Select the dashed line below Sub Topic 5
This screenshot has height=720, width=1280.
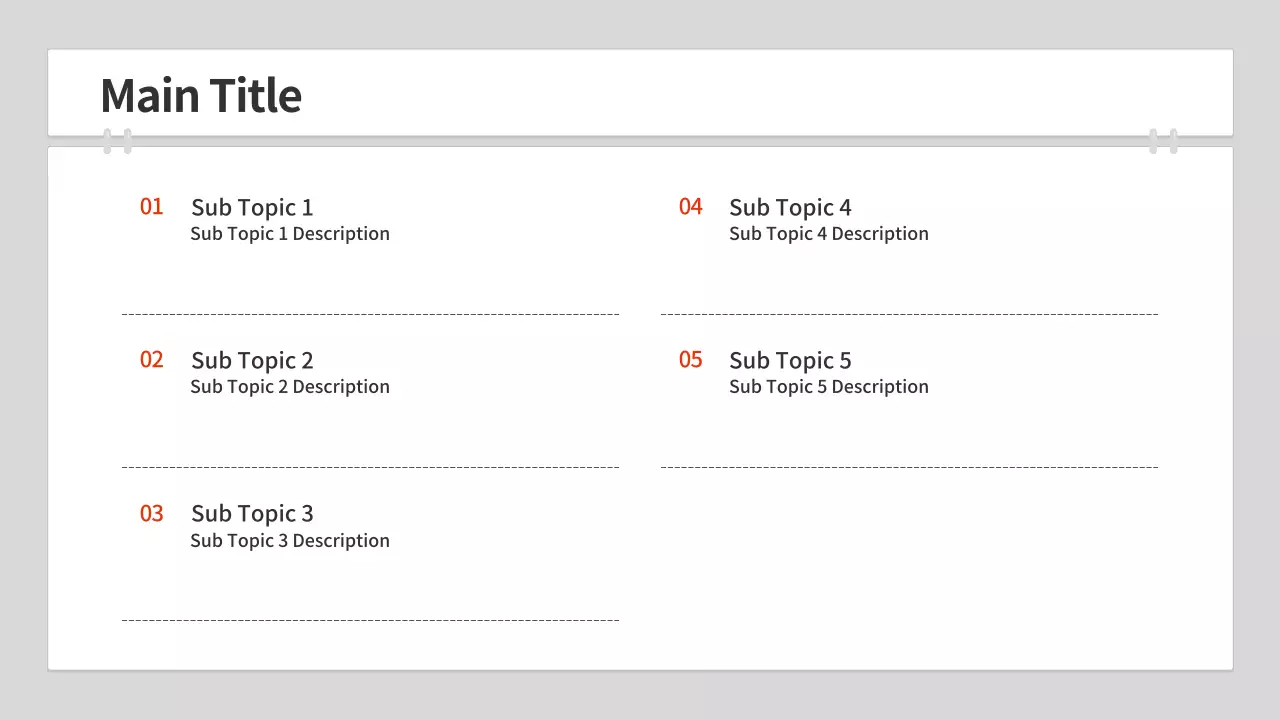[x=909, y=467]
